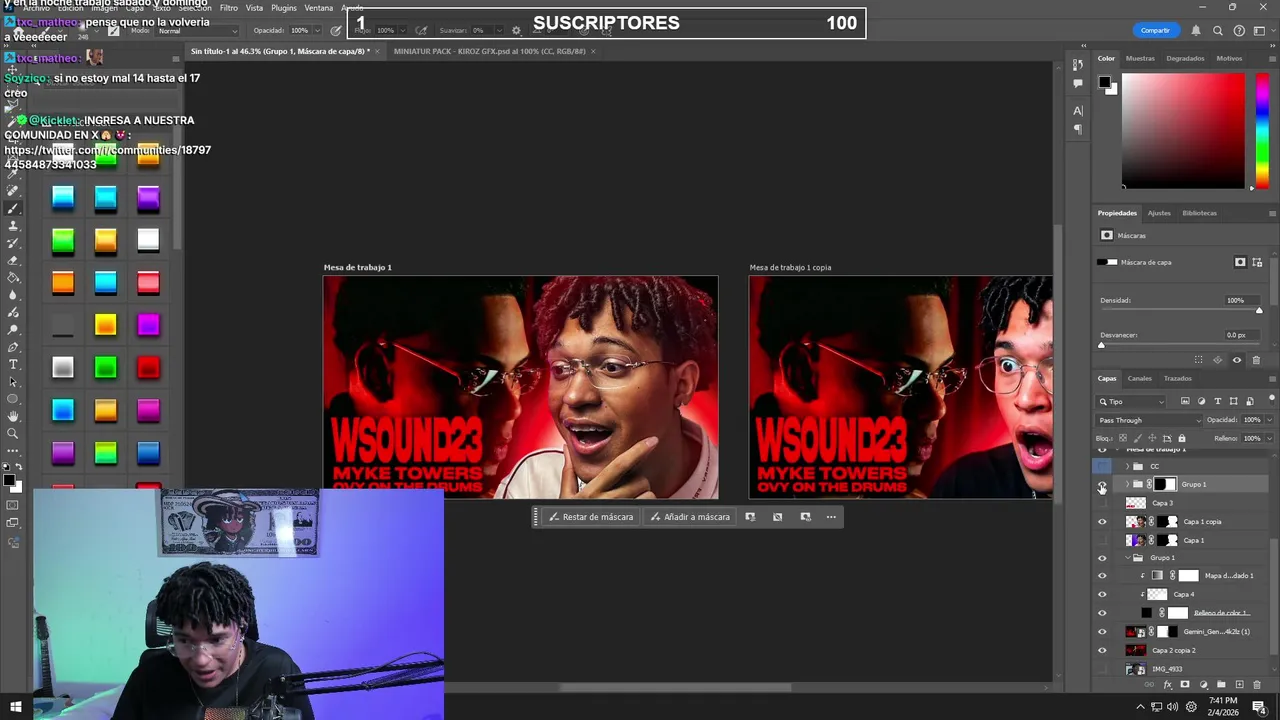
Task: Hide the Gemini_Gen layer
Action: click(1102, 632)
